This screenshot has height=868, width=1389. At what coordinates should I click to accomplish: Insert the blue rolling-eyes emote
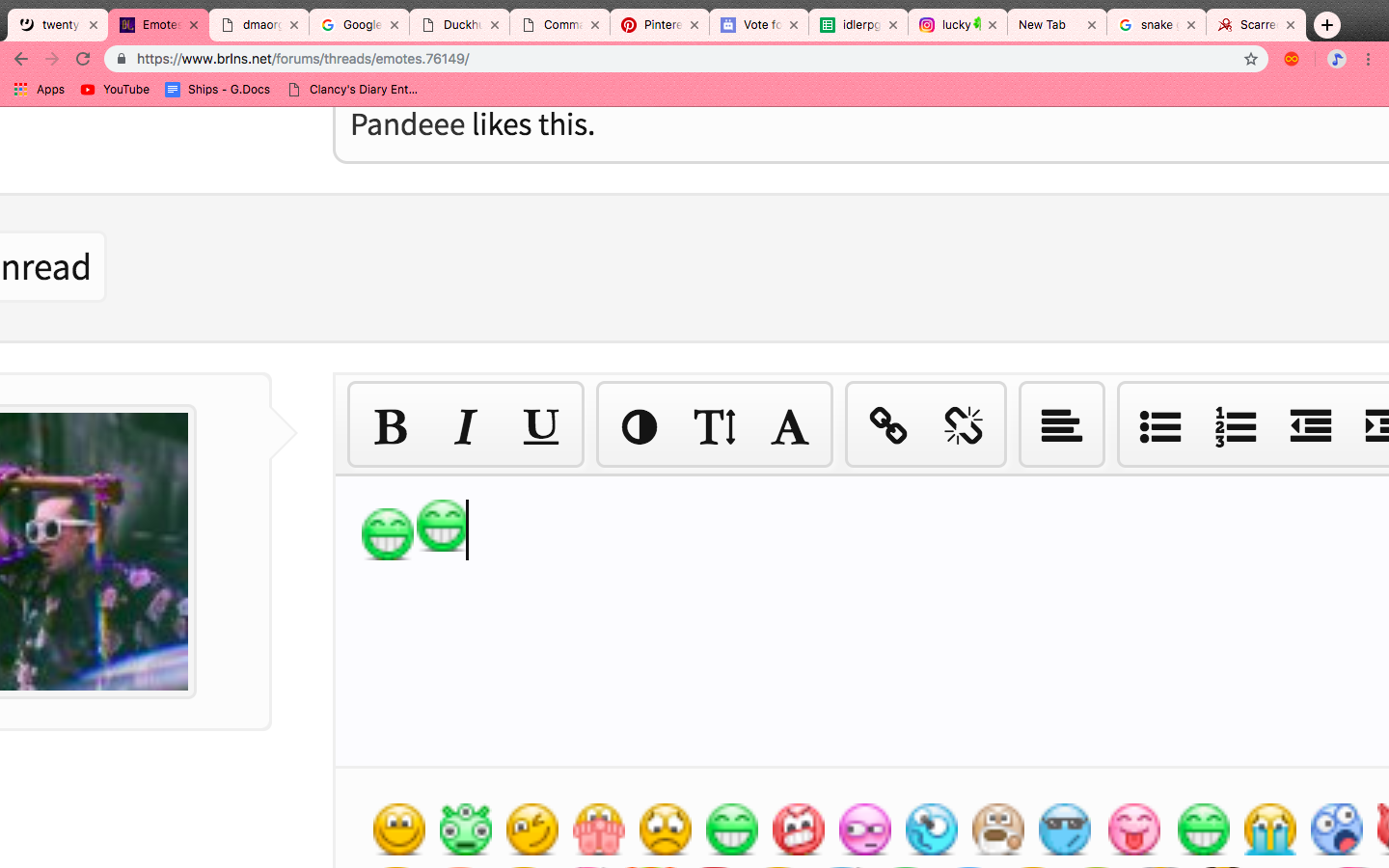click(932, 829)
